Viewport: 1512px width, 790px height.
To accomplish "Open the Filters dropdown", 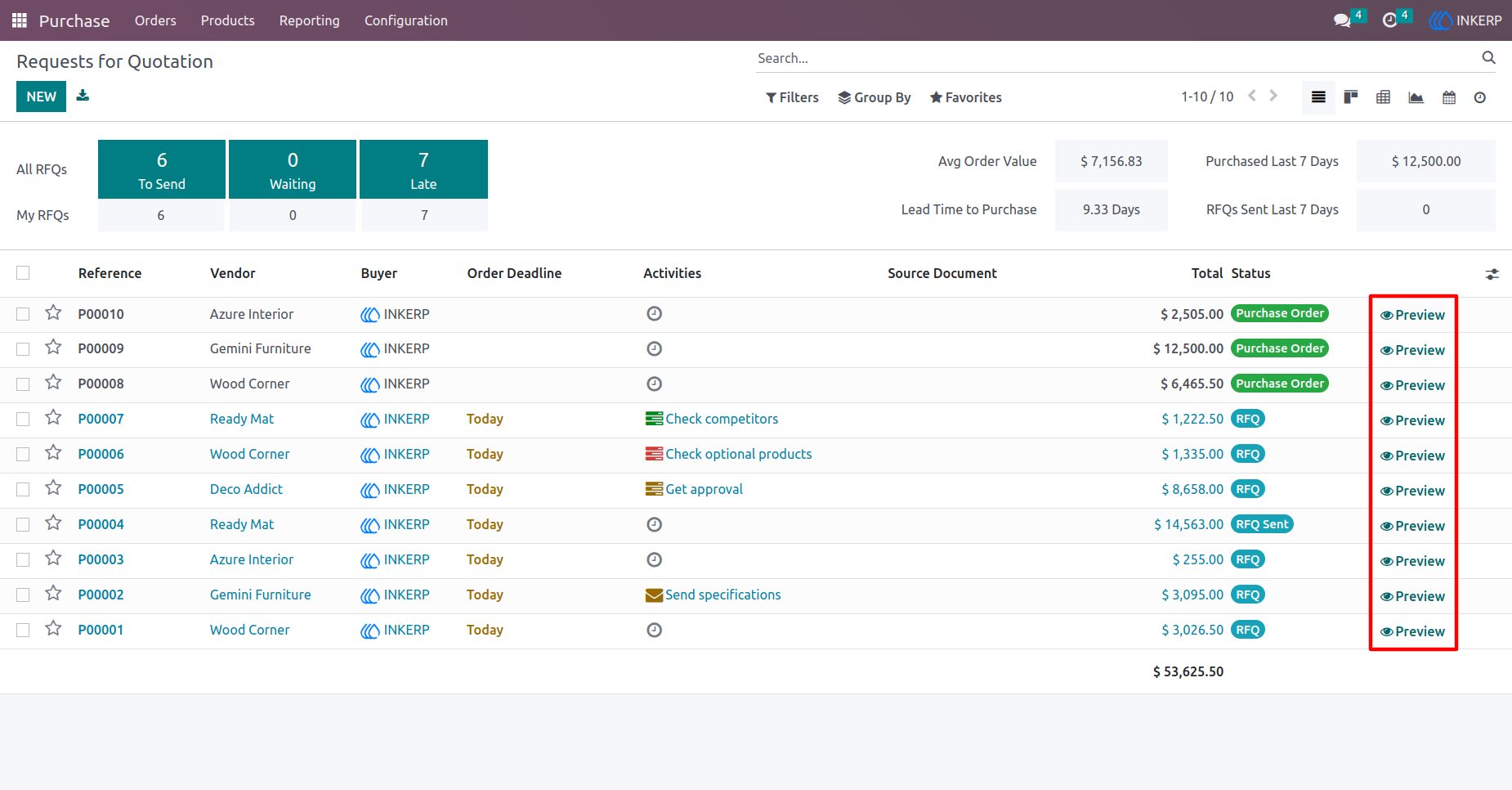I will pyautogui.click(x=792, y=97).
